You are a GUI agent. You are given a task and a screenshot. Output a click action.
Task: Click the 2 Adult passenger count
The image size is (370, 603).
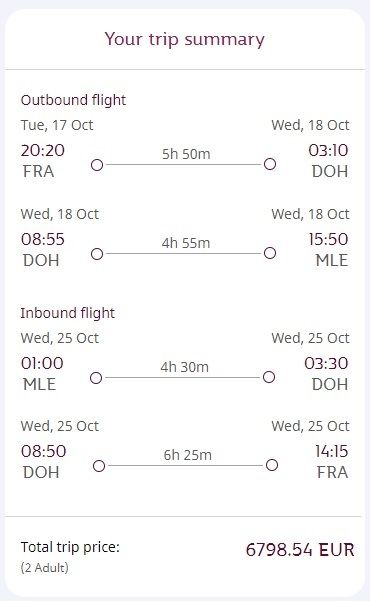tap(45, 568)
